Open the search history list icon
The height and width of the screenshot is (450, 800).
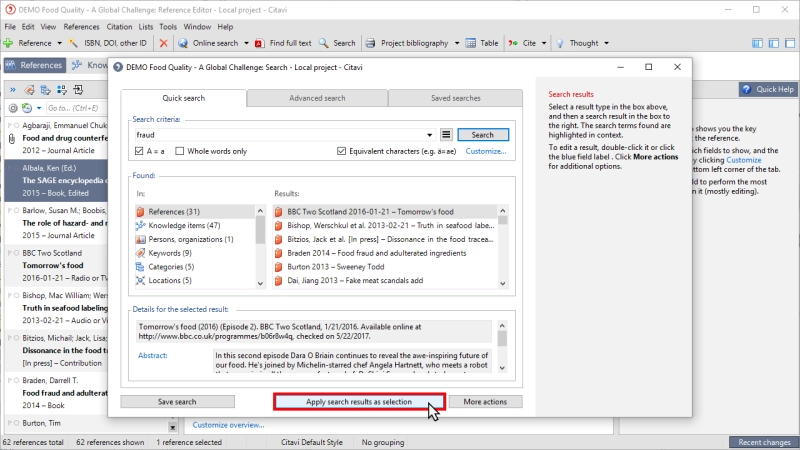[446, 135]
